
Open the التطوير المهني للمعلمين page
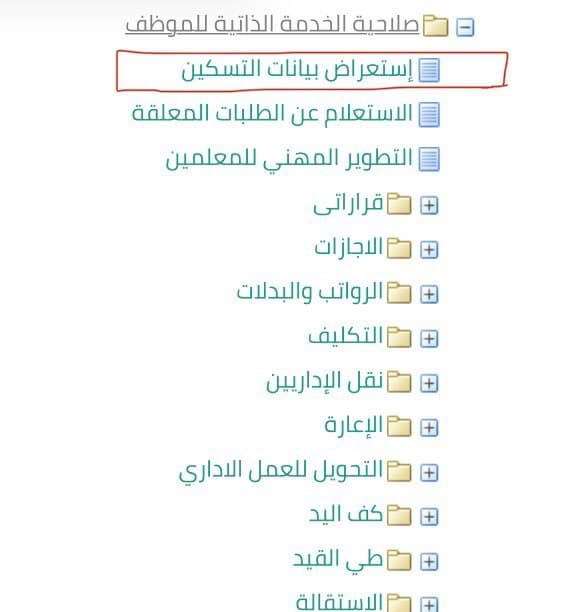point(289,159)
